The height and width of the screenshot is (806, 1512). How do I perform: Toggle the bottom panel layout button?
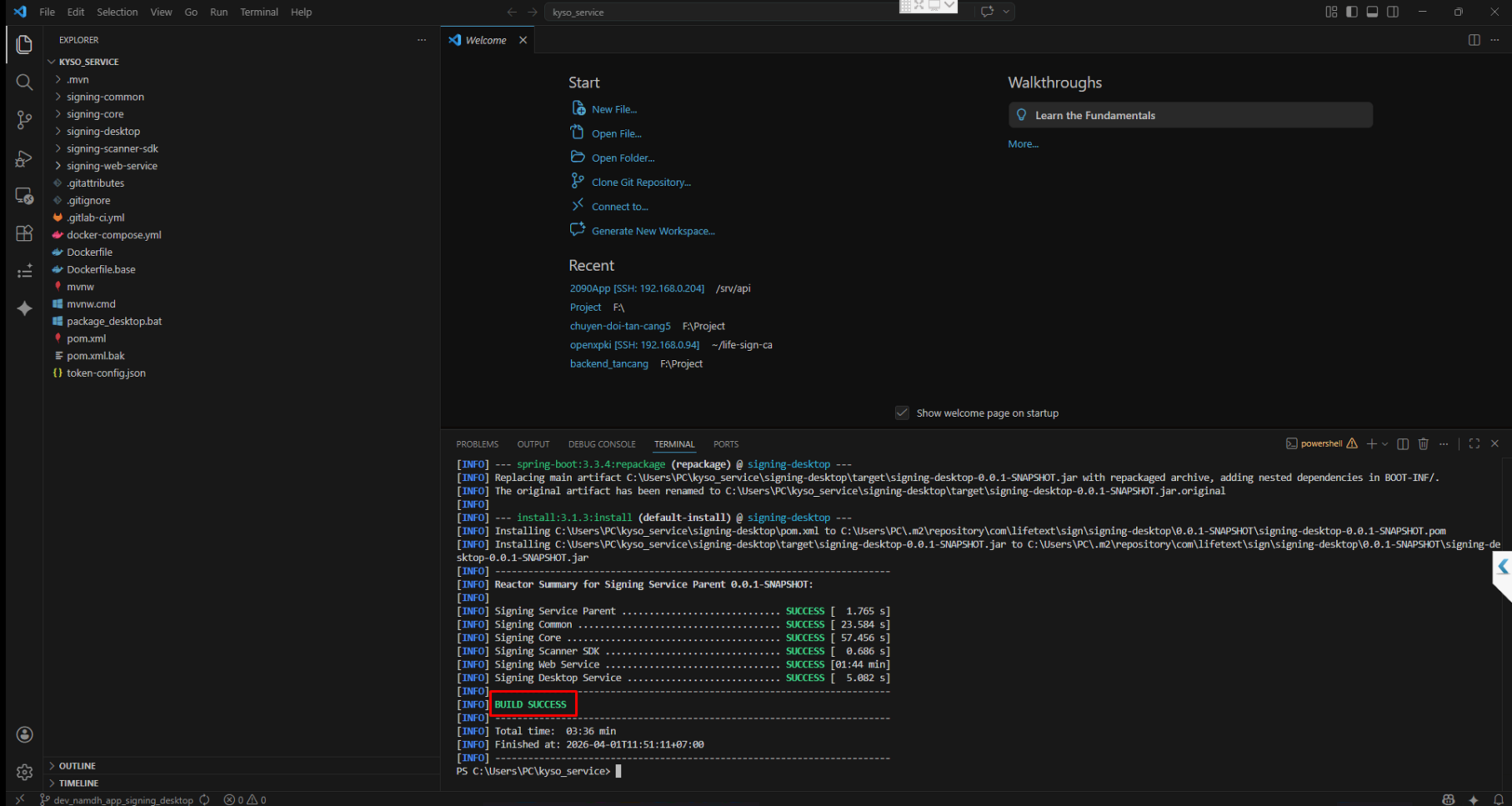point(1372,12)
